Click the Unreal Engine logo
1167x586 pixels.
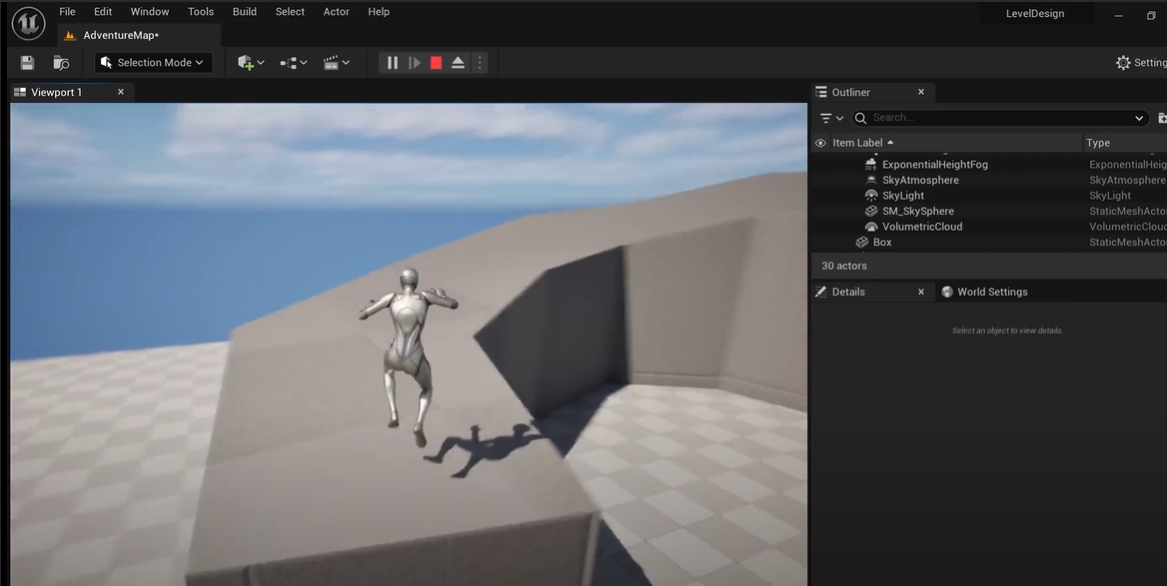[x=28, y=23]
